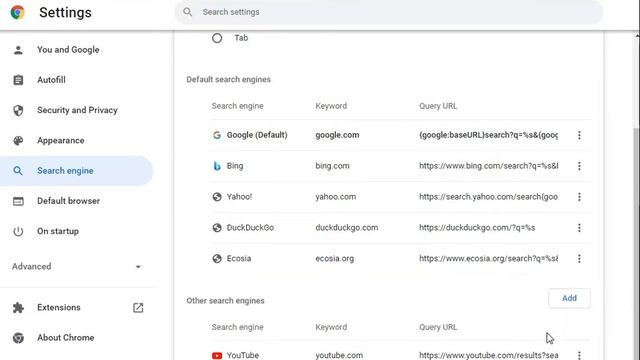The image size is (640, 360).
Task: Click the magnifier icon in search settings bar
Action: (x=187, y=12)
